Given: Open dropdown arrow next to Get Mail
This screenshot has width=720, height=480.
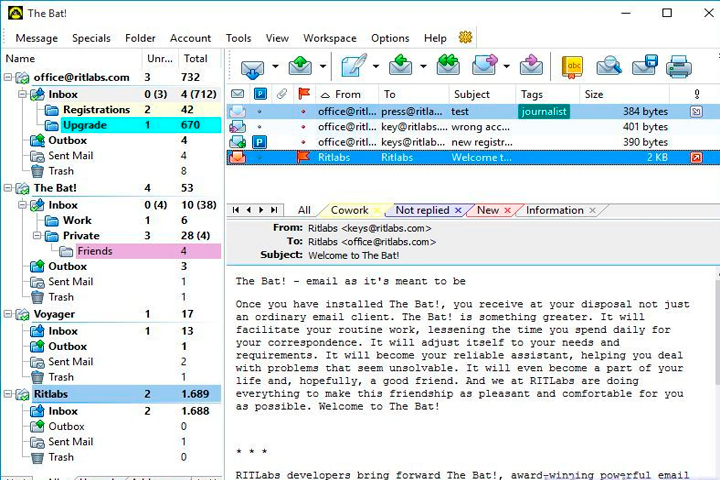Looking at the screenshot, I should pyautogui.click(x=275, y=67).
